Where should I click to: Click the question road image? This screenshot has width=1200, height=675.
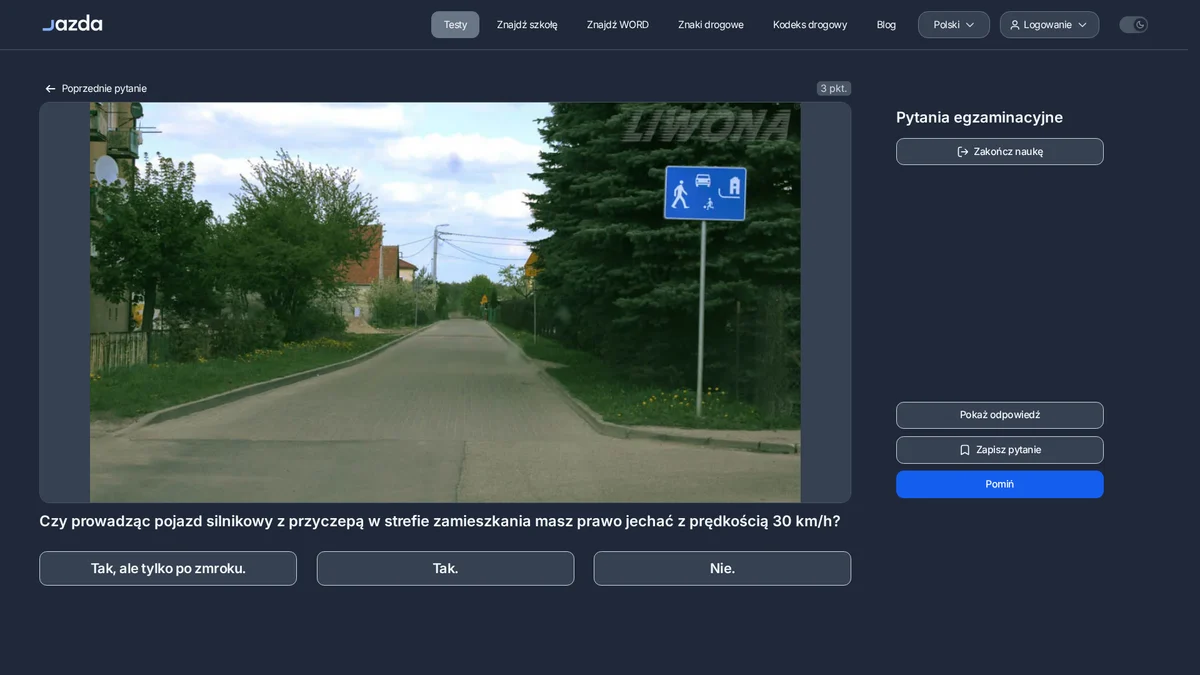[x=445, y=302]
